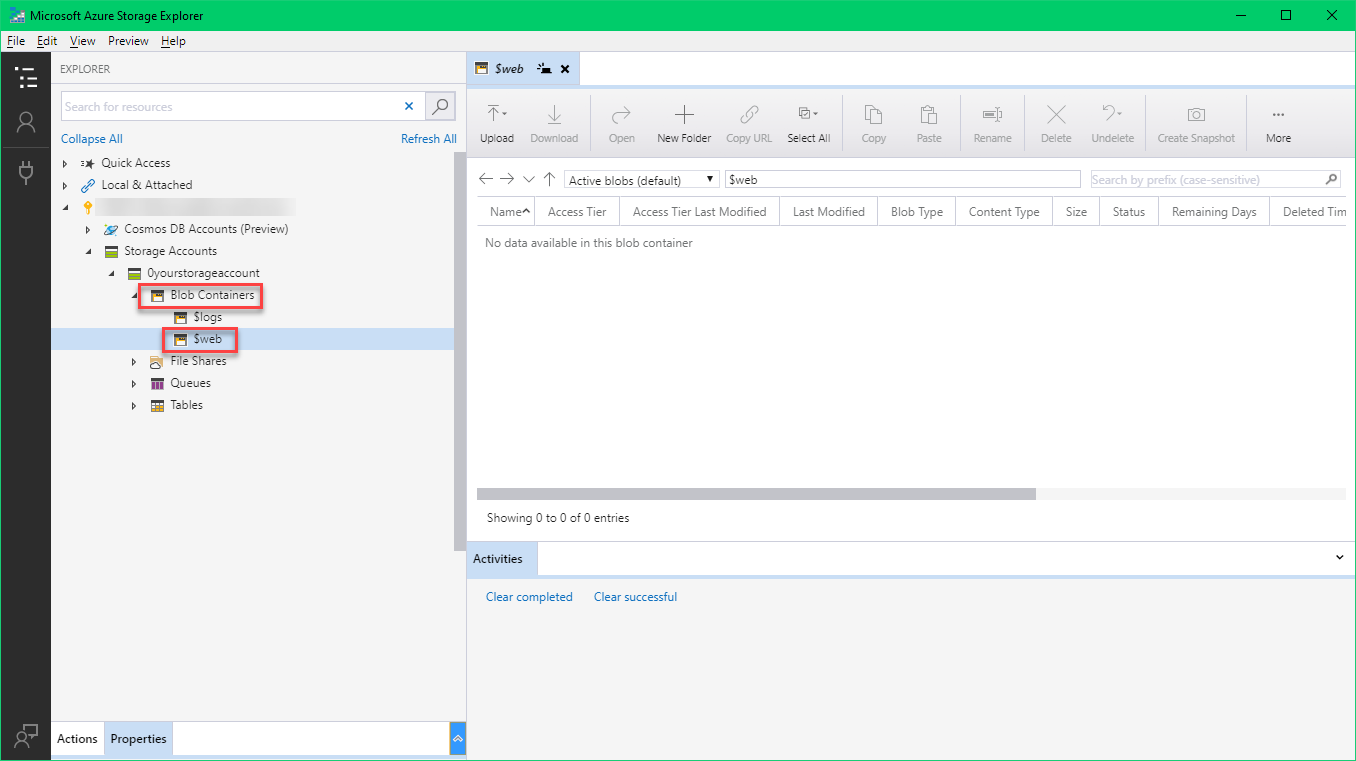Click the $web path address field
The height and width of the screenshot is (761, 1356).
tap(903, 179)
